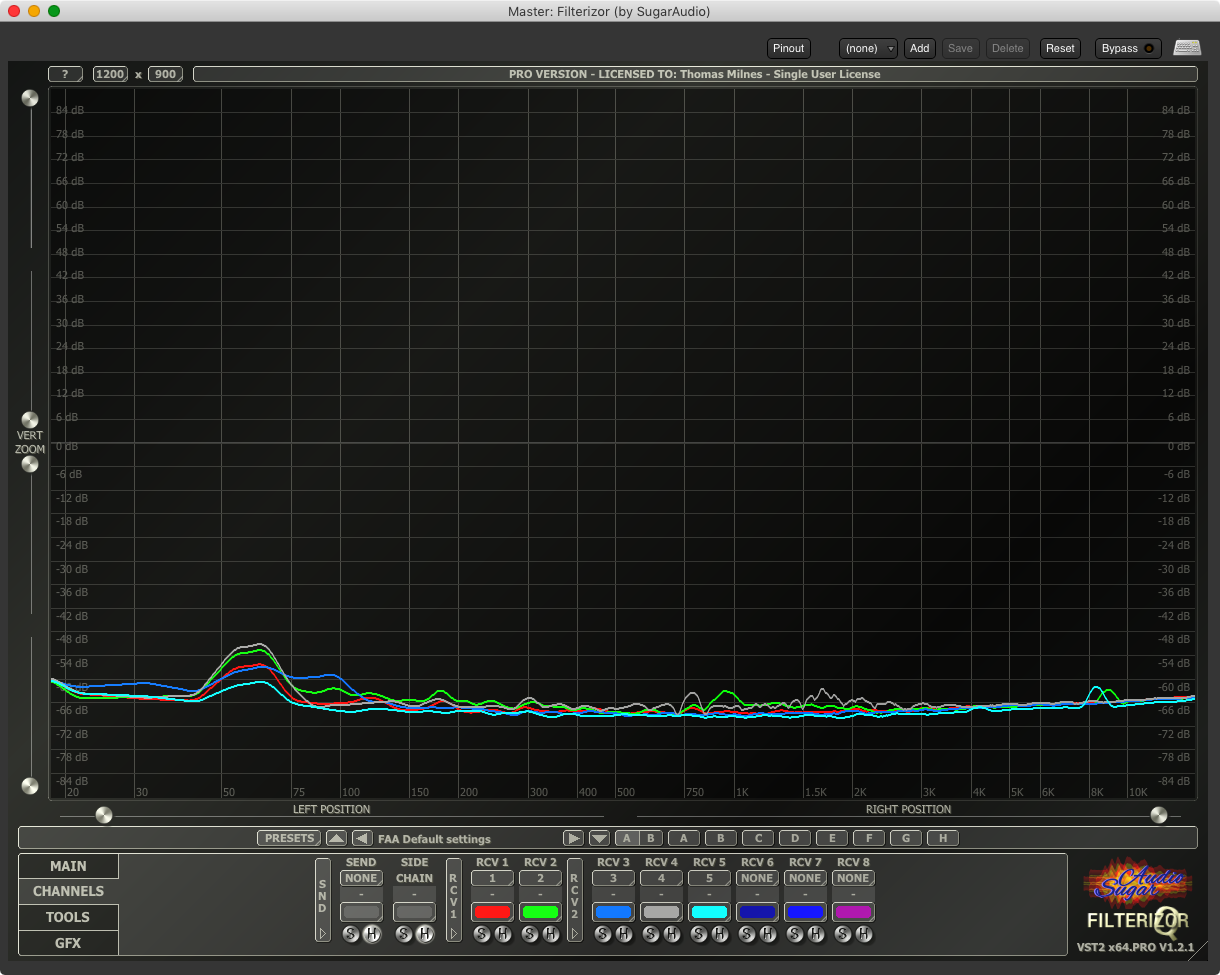The height and width of the screenshot is (975, 1220).
Task: Click the question mark help button
Action: (65, 74)
